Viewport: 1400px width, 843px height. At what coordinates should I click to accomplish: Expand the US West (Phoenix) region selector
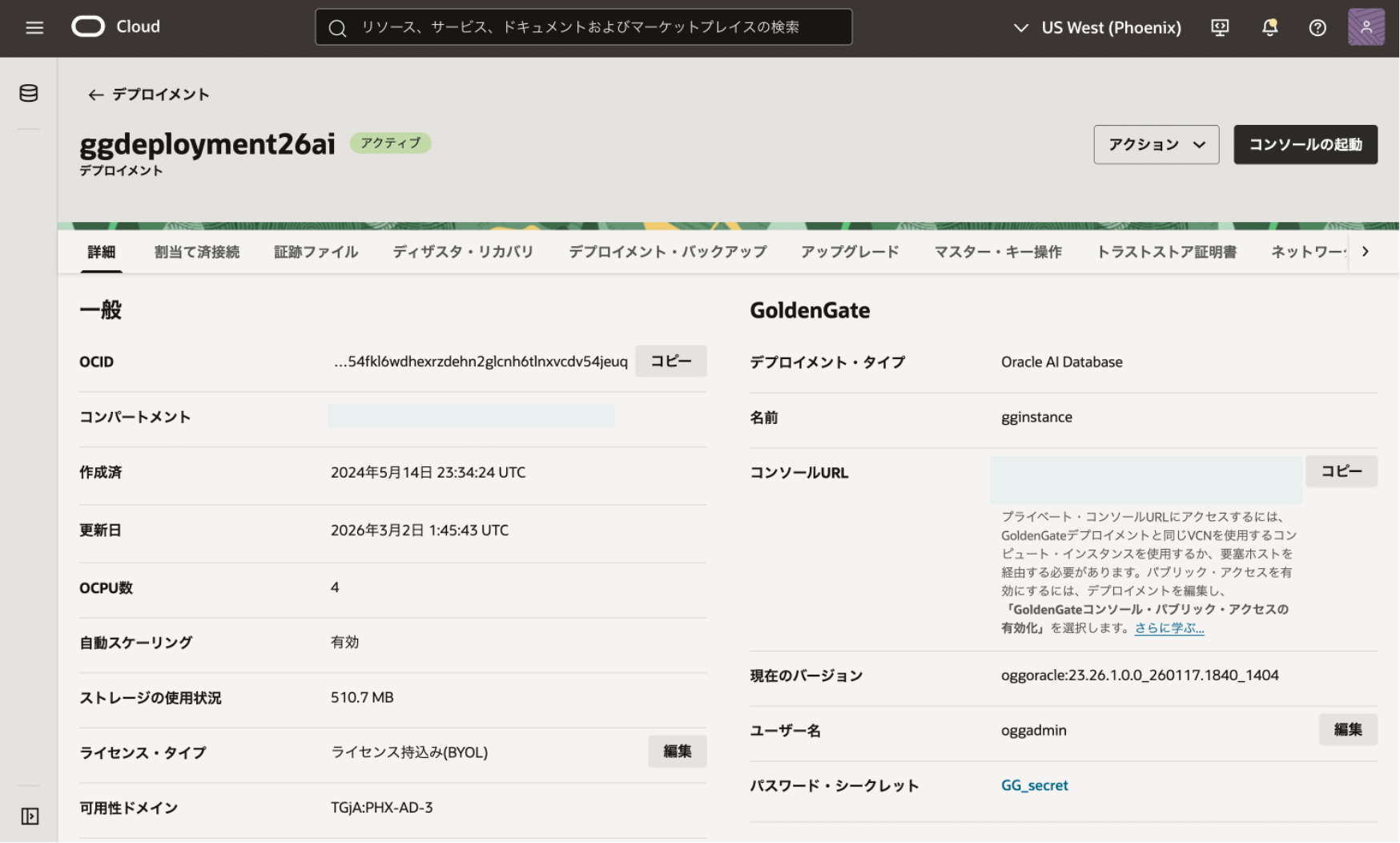pos(1098,28)
